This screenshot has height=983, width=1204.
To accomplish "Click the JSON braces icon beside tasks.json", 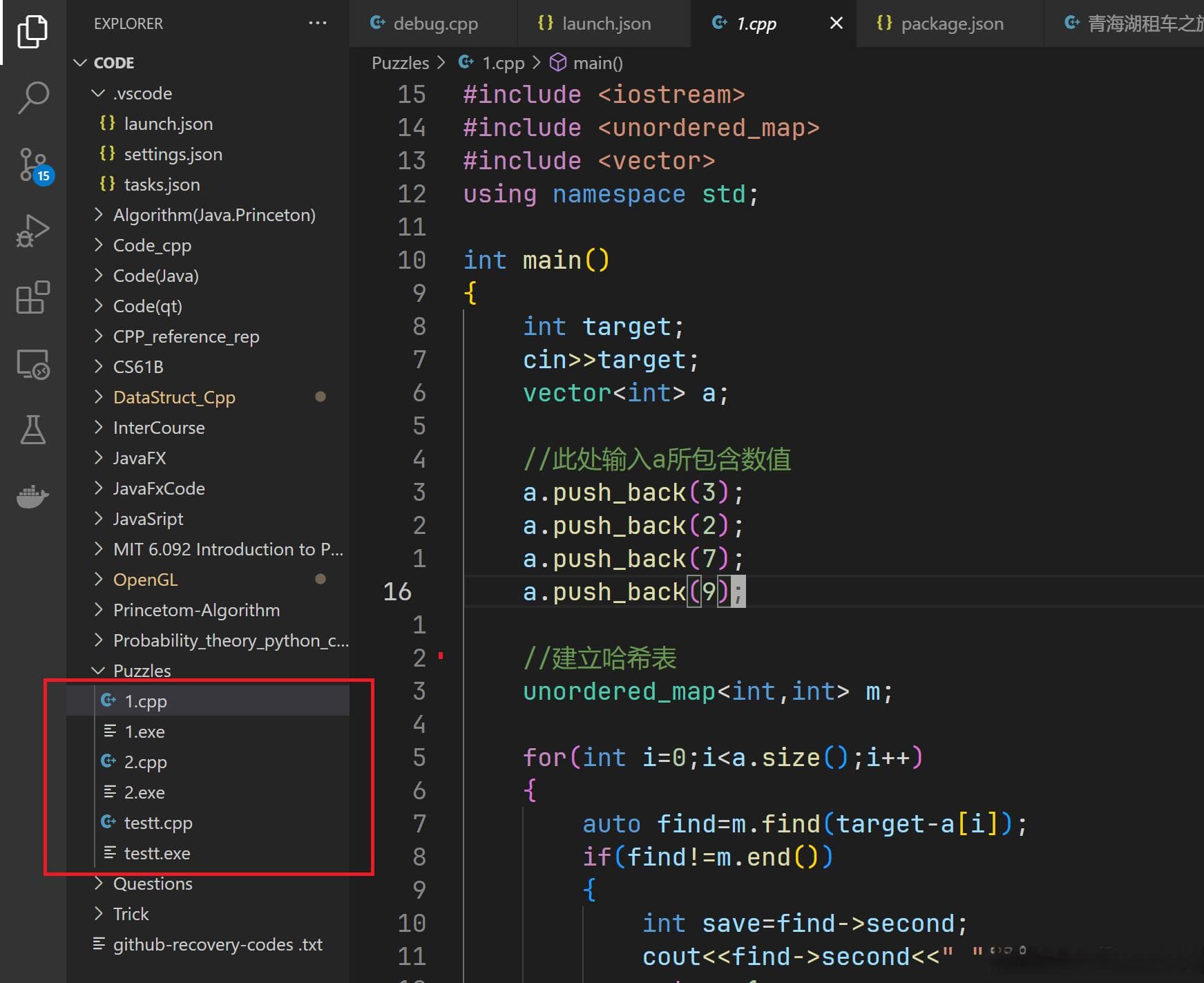I will tap(107, 184).
